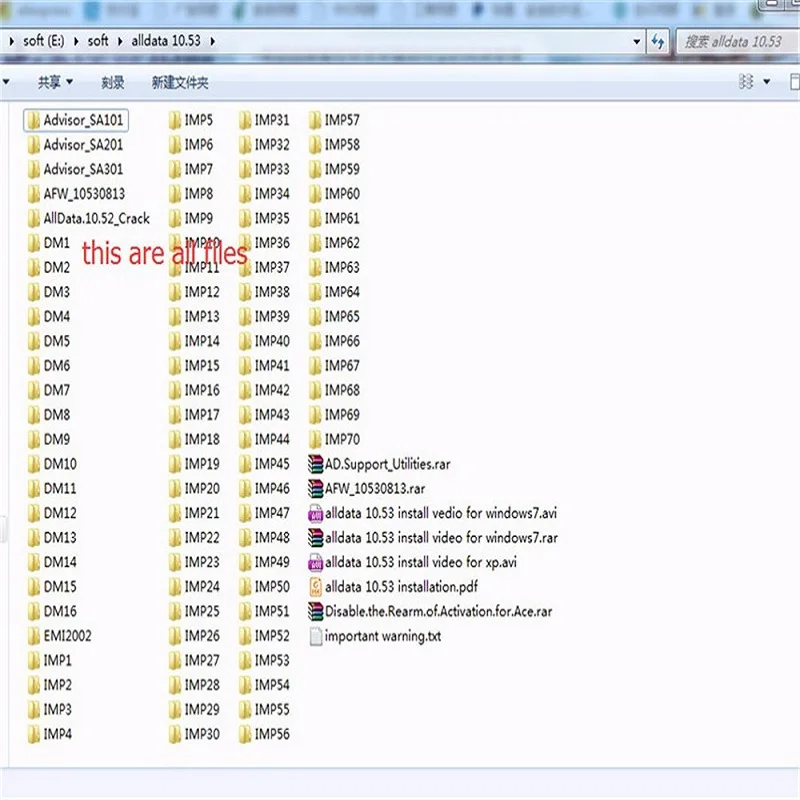The width and height of the screenshot is (800, 800).
Task: Go to the alldata 10.53 breadcrumb segment
Action: pyautogui.click(x=166, y=41)
